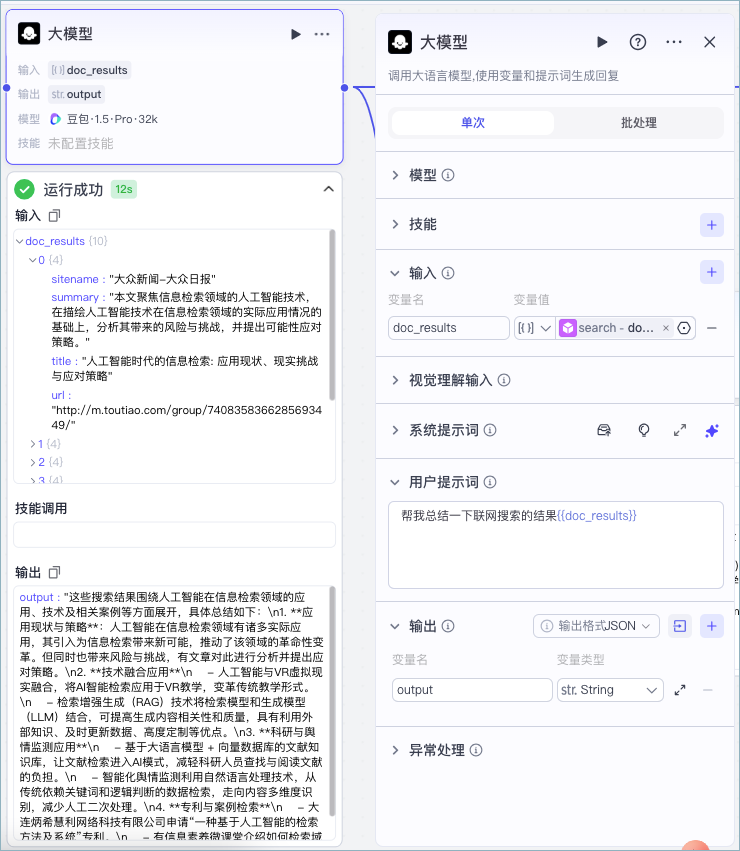Run the node from right panel header

tap(602, 42)
